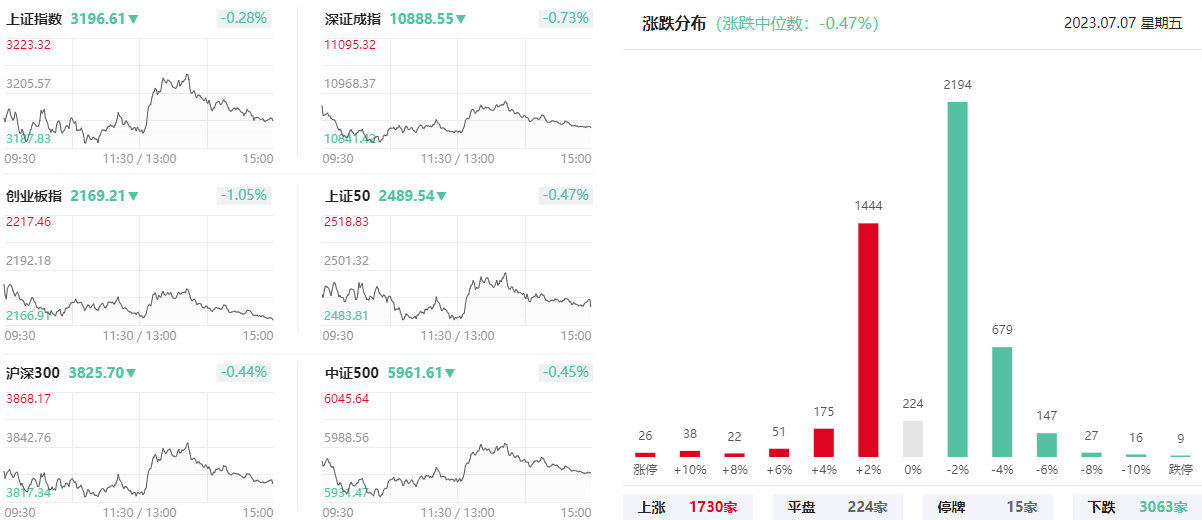Select the 平盘 224家 summary box
This screenshot has width=1202, height=520.
[x=838, y=507]
